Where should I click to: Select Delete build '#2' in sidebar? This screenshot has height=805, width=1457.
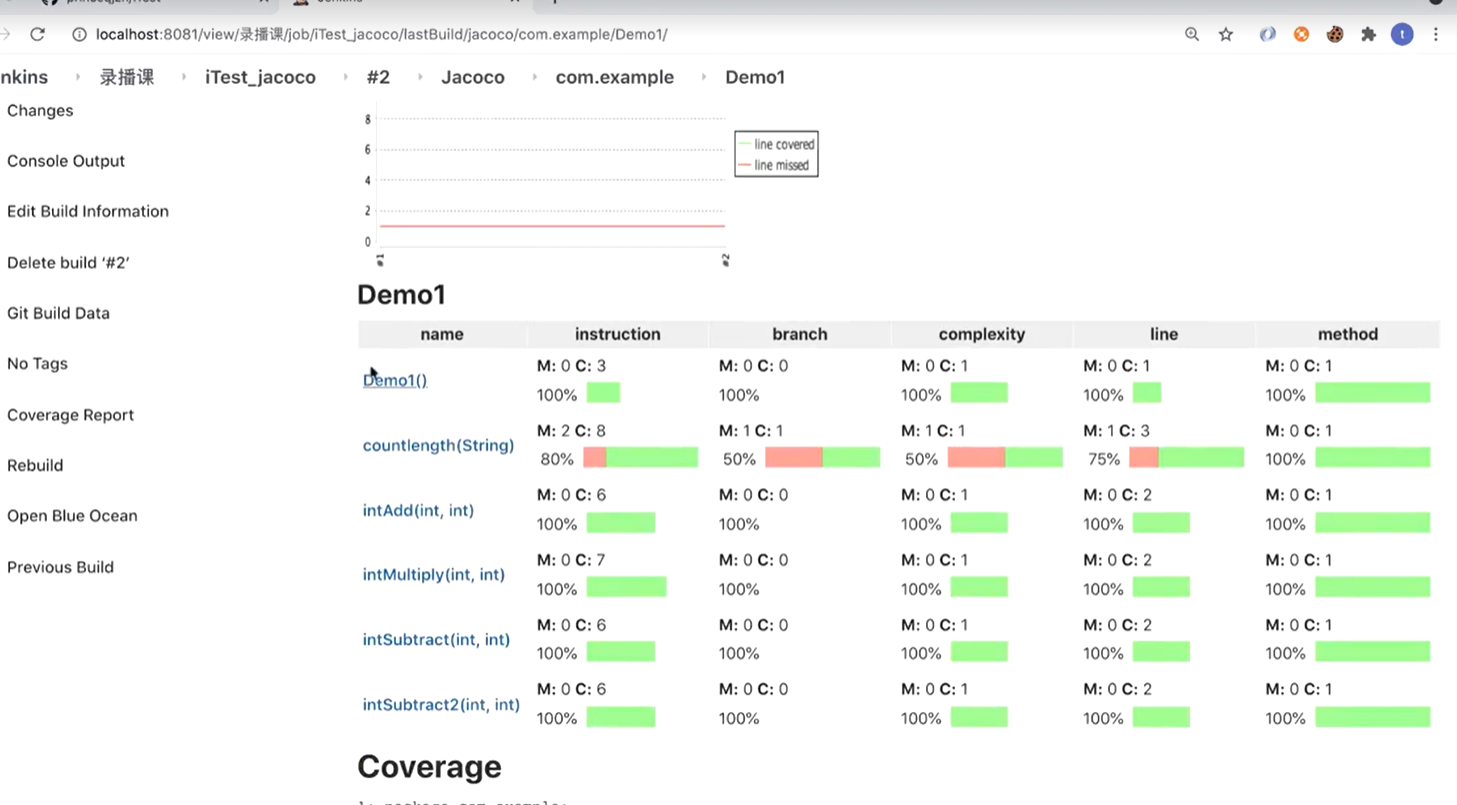pyautogui.click(x=68, y=263)
